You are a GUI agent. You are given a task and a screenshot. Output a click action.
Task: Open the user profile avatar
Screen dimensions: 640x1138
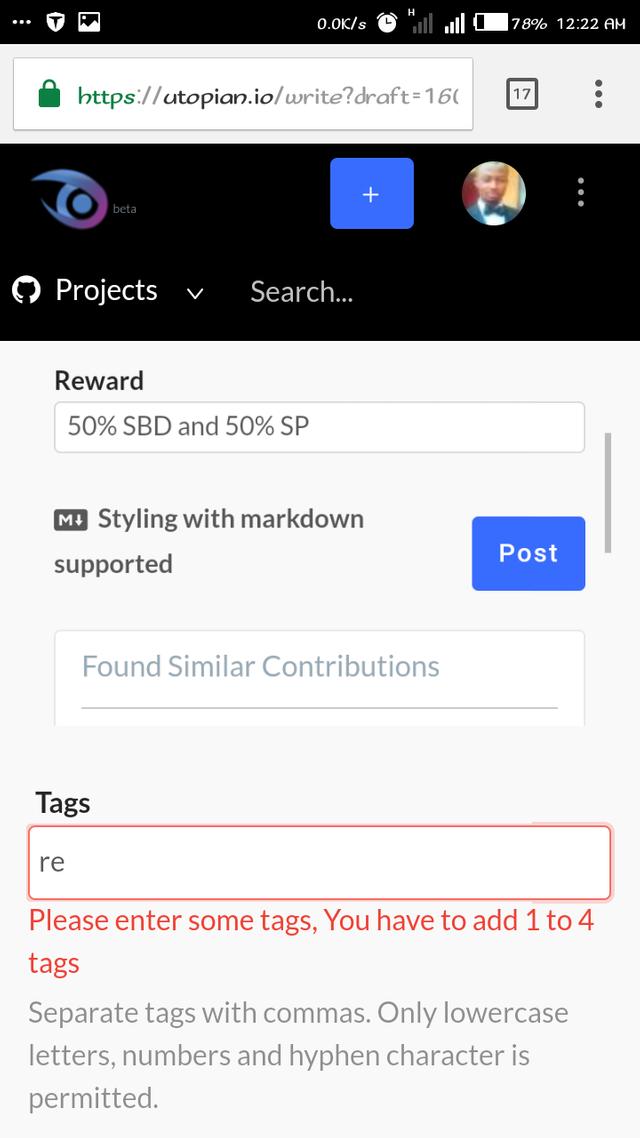click(494, 194)
